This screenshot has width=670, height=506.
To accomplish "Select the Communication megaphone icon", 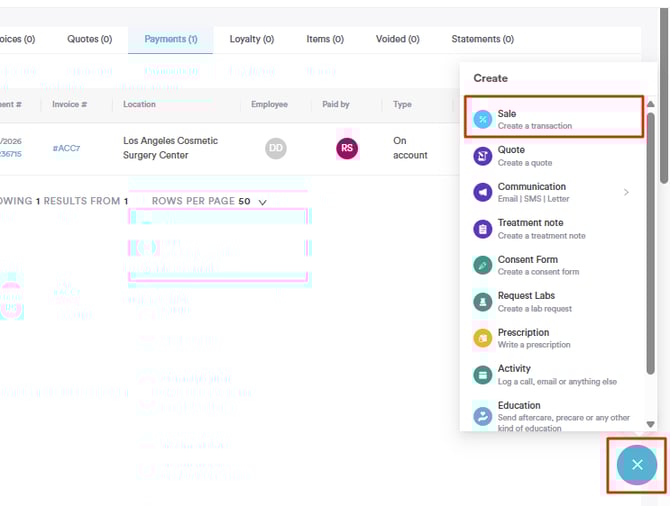I will [483, 192].
